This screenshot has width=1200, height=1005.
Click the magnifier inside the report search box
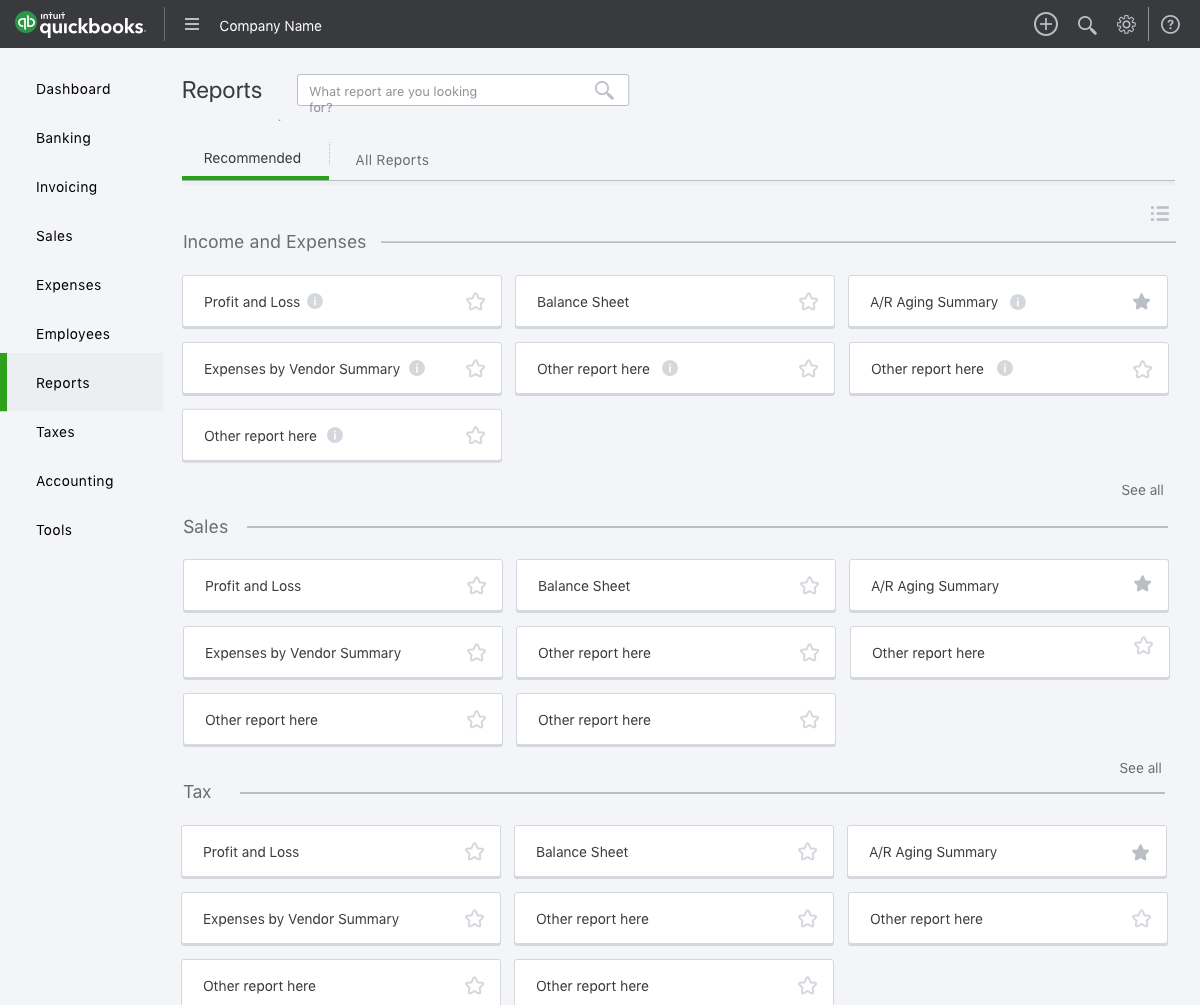tap(604, 90)
